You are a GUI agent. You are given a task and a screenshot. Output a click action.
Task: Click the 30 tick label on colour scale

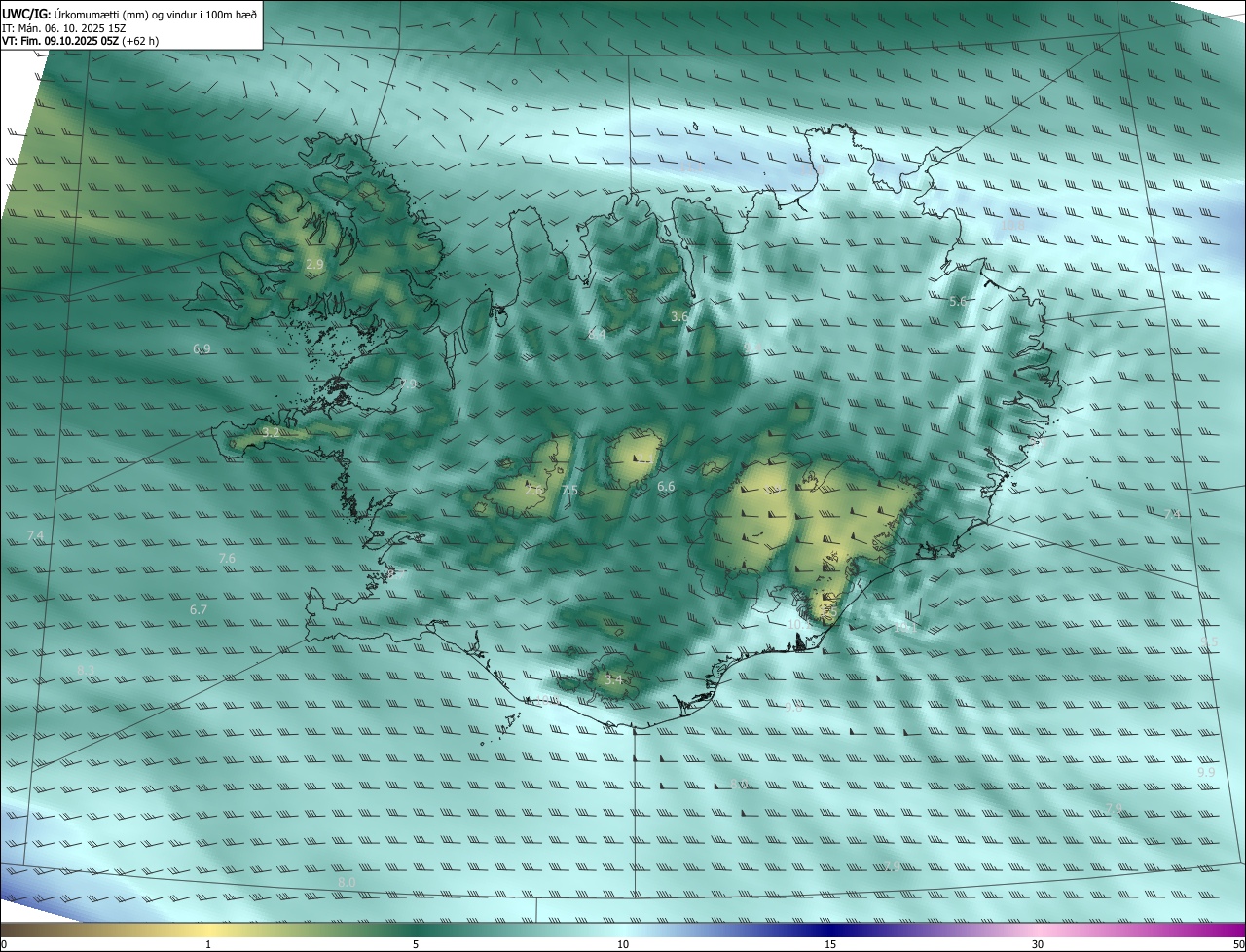click(x=1038, y=944)
